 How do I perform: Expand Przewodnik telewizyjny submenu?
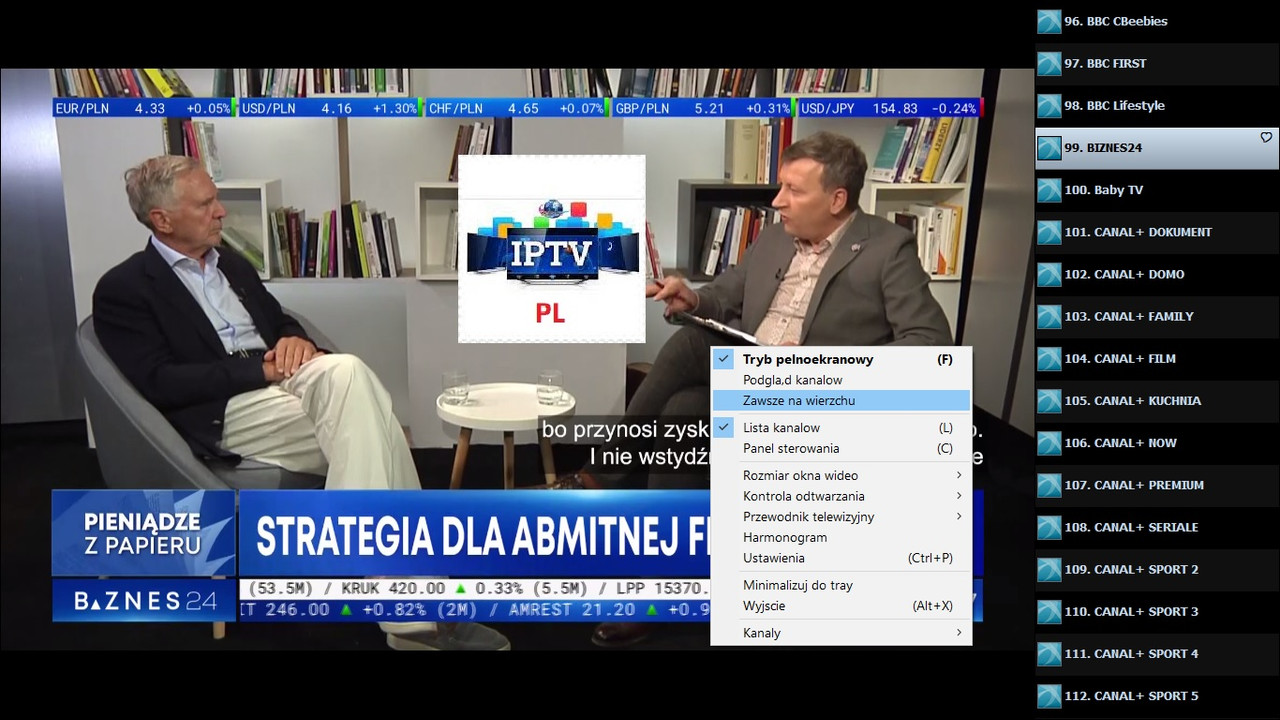coord(841,517)
